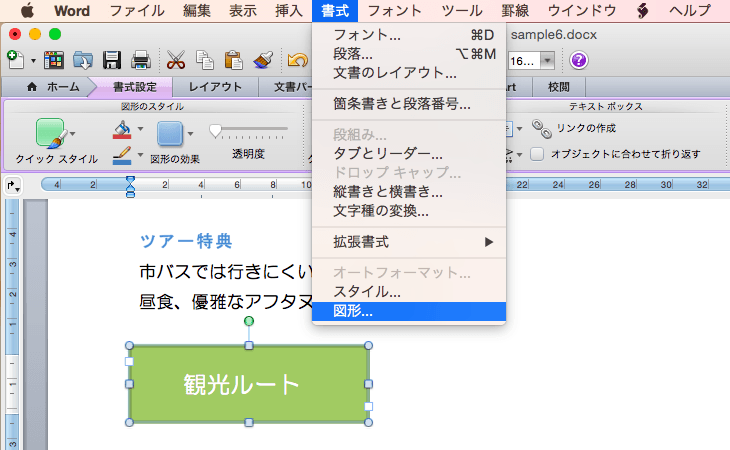The height and width of the screenshot is (450, 730).
Task: Click the 透明度 transparency slider handle
Action: pyautogui.click(x=215, y=131)
